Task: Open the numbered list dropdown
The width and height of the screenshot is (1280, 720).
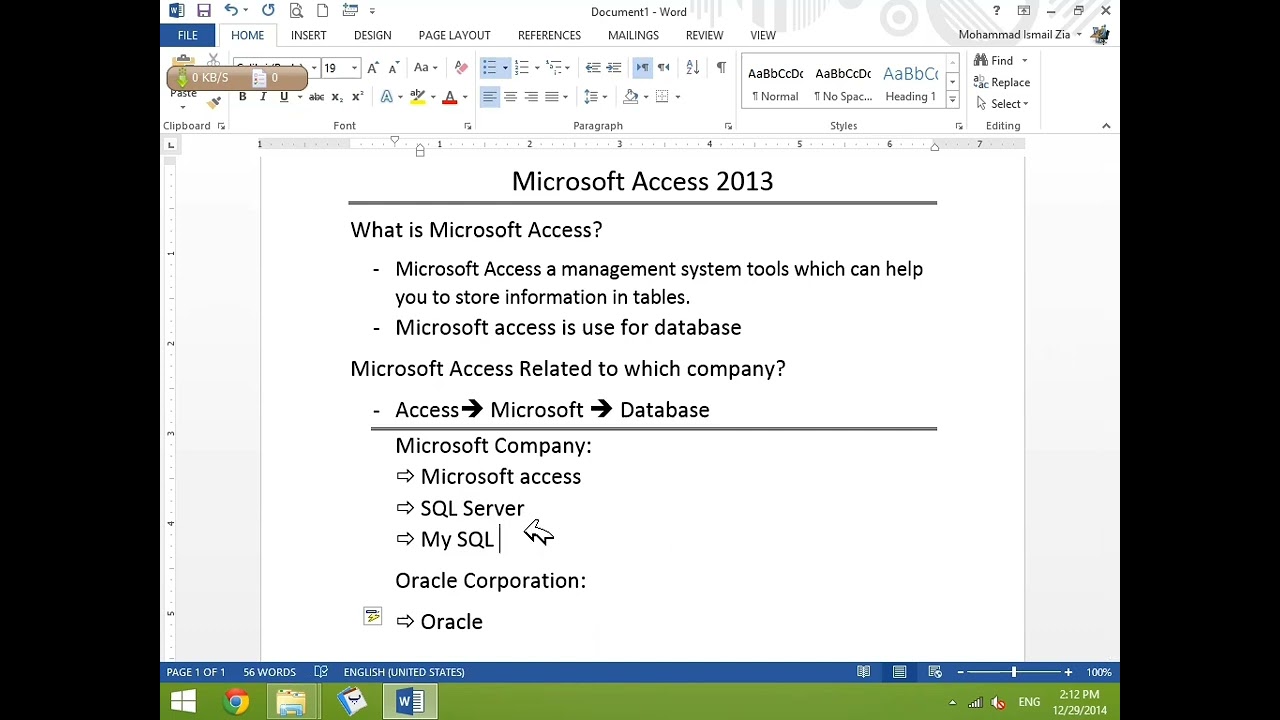Action: click(537, 68)
